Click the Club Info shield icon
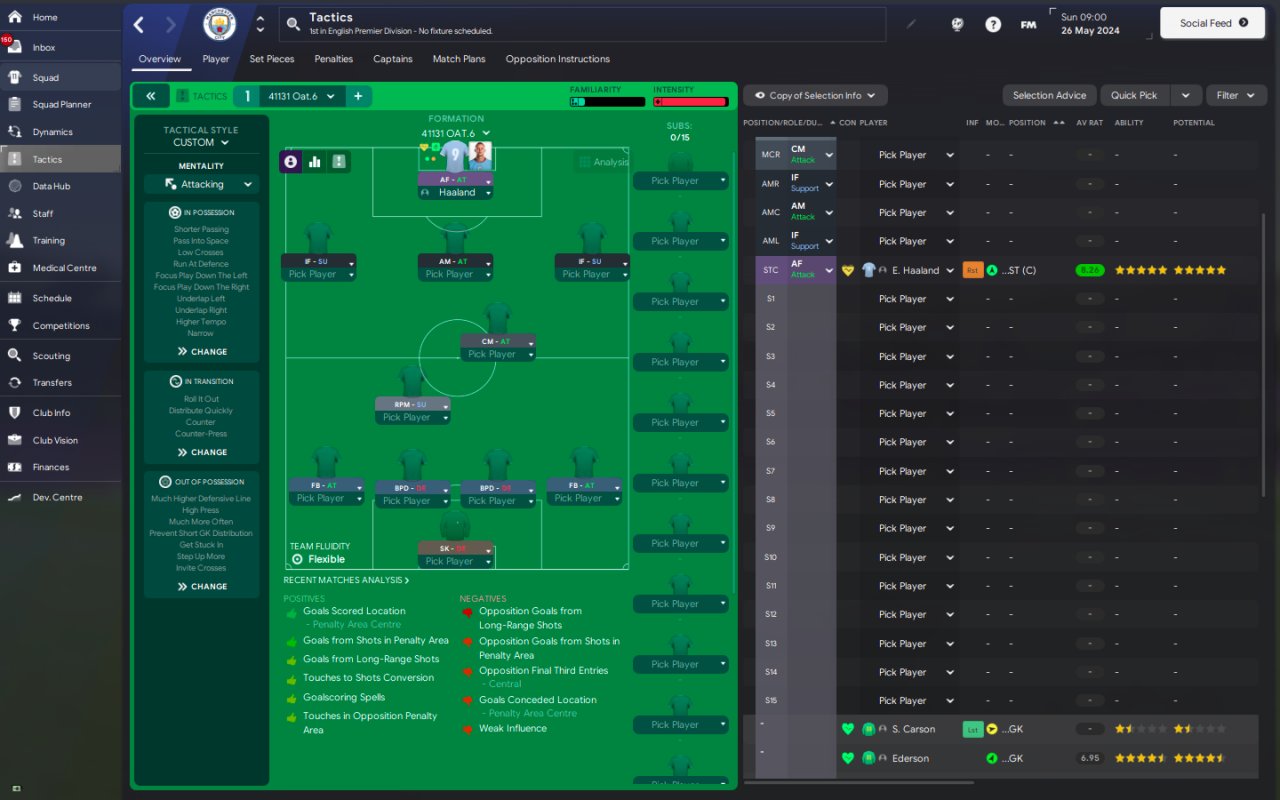The height and width of the screenshot is (800, 1280). (x=14, y=412)
